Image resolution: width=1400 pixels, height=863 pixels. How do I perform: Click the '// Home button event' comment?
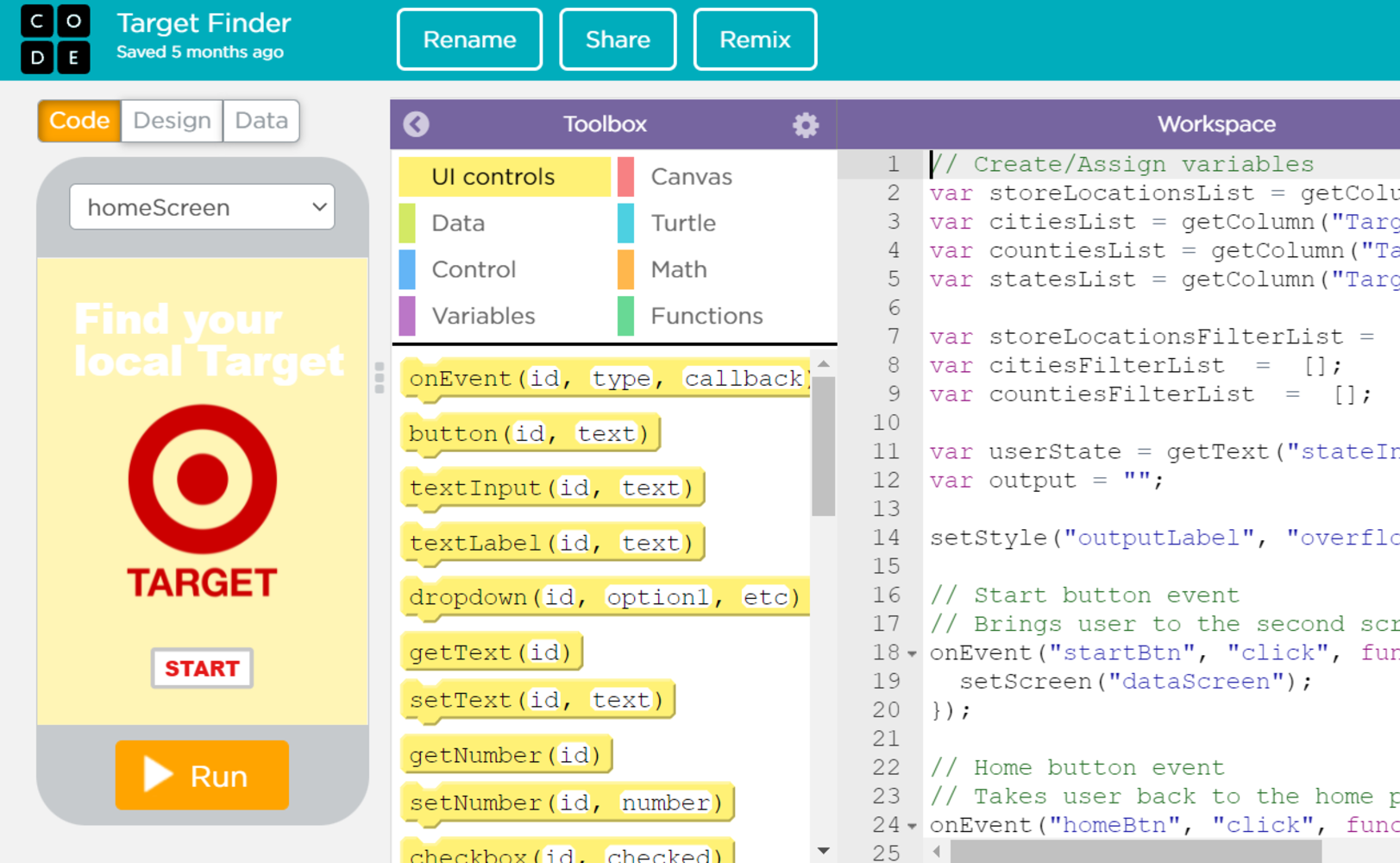(x=1077, y=768)
